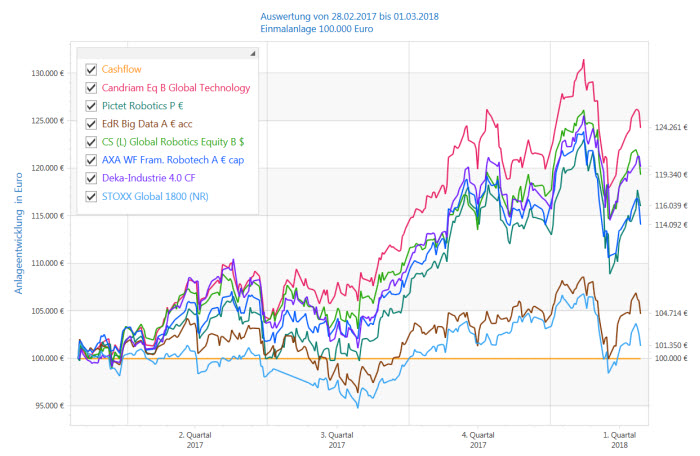Click the chart title date range text
Screen dimensions: 700x456
349,17
